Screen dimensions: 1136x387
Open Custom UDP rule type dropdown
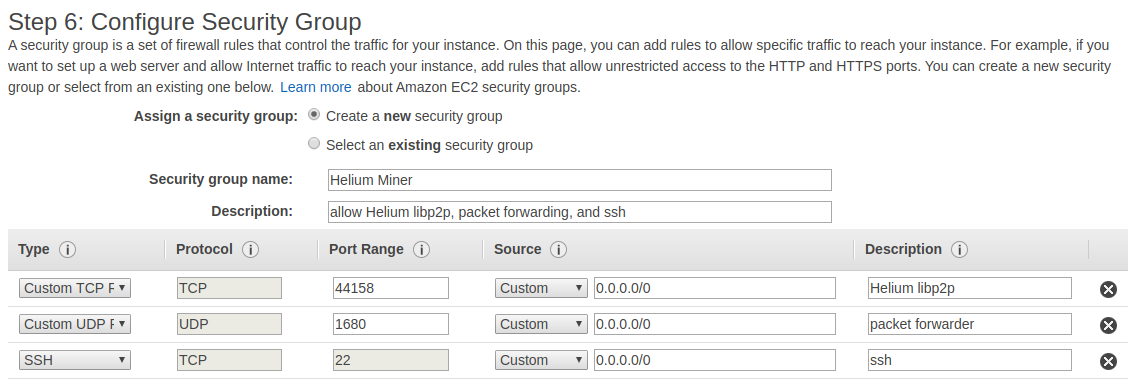(x=75, y=324)
